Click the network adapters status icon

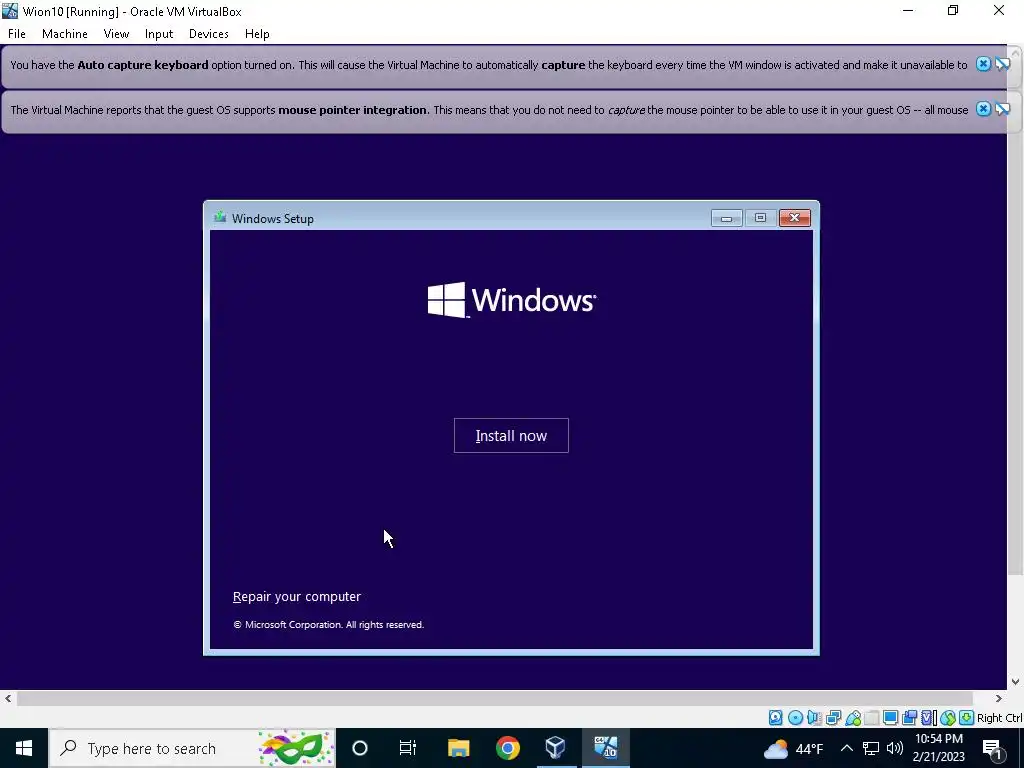833,718
